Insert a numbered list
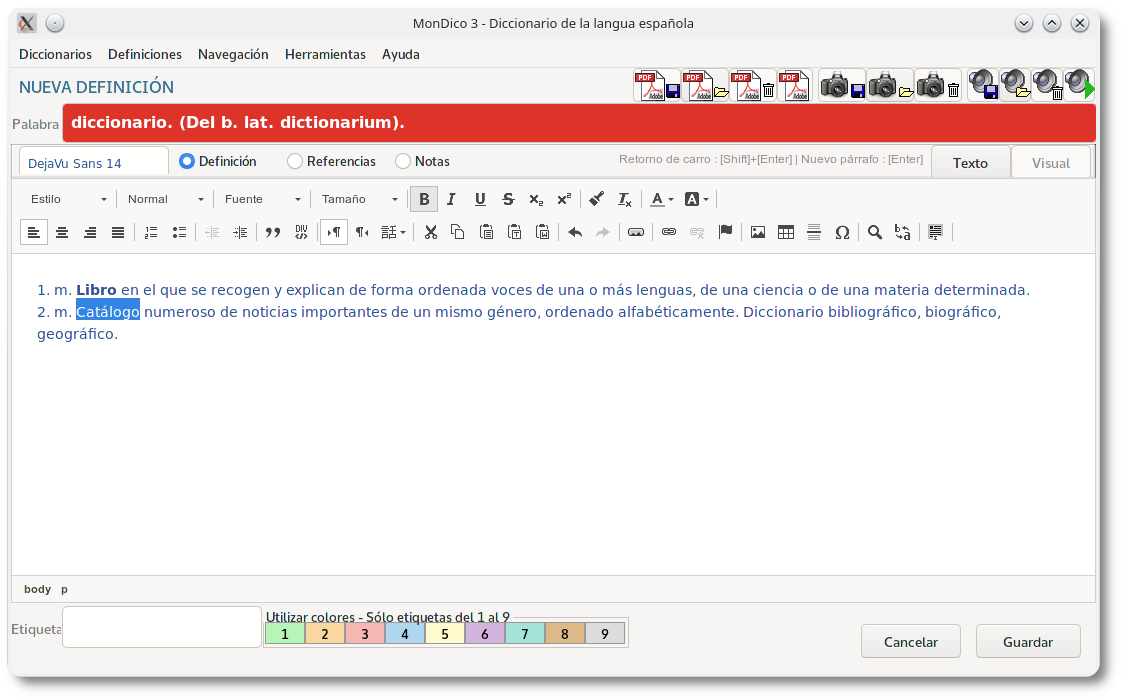 point(150,232)
